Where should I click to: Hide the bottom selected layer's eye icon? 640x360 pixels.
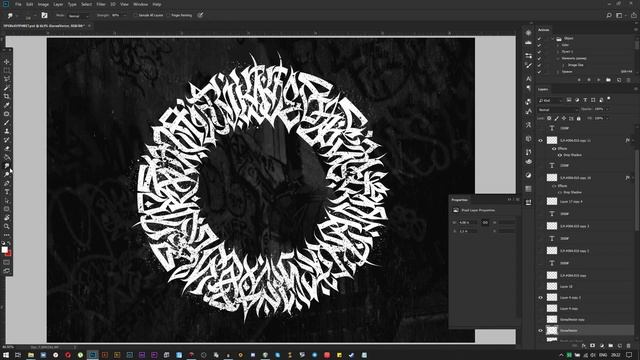pos(540,330)
